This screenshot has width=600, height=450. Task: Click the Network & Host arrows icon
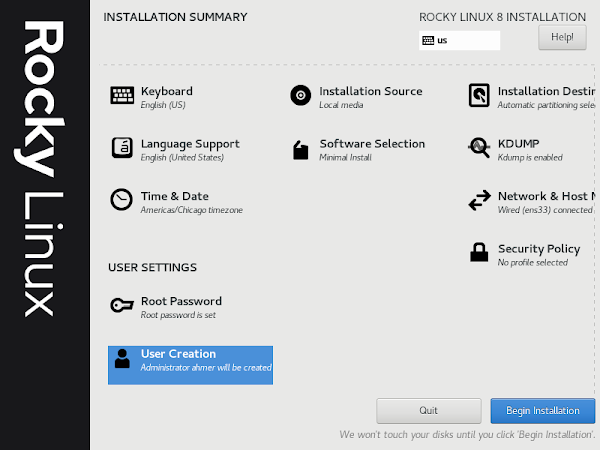pos(479,200)
